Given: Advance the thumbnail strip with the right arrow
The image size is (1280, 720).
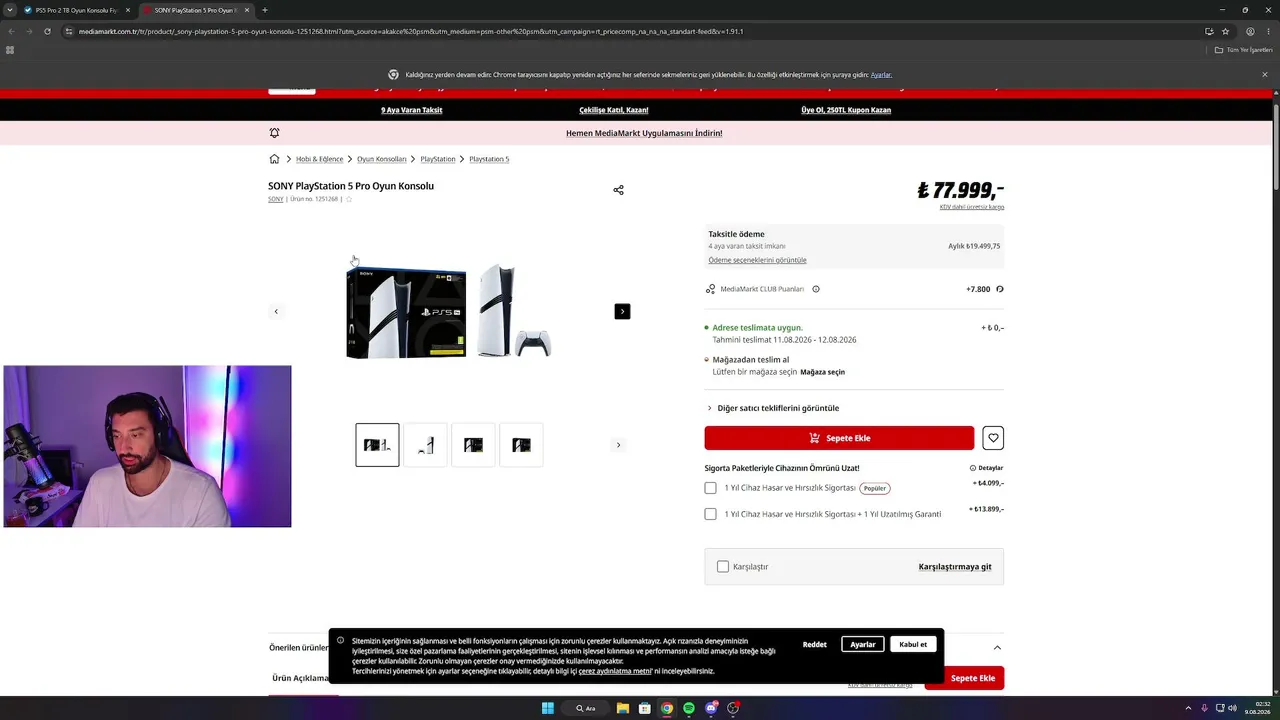Looking at the screenshot, I should pos(618,445).
